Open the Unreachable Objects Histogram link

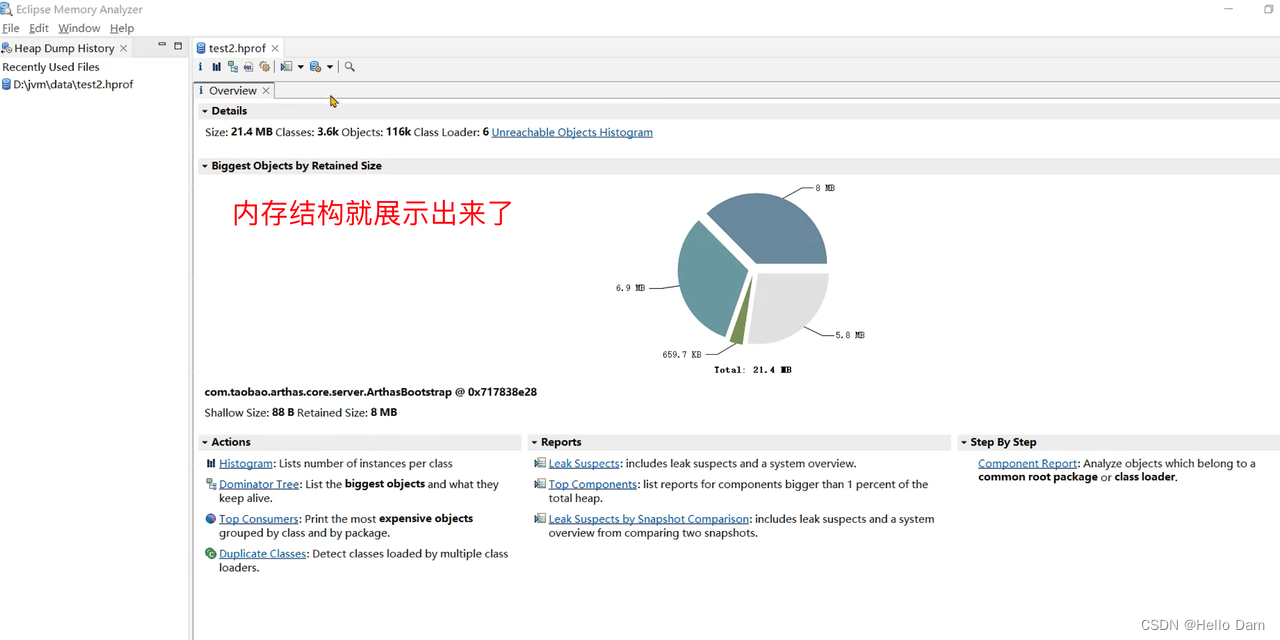pos(572,132)
